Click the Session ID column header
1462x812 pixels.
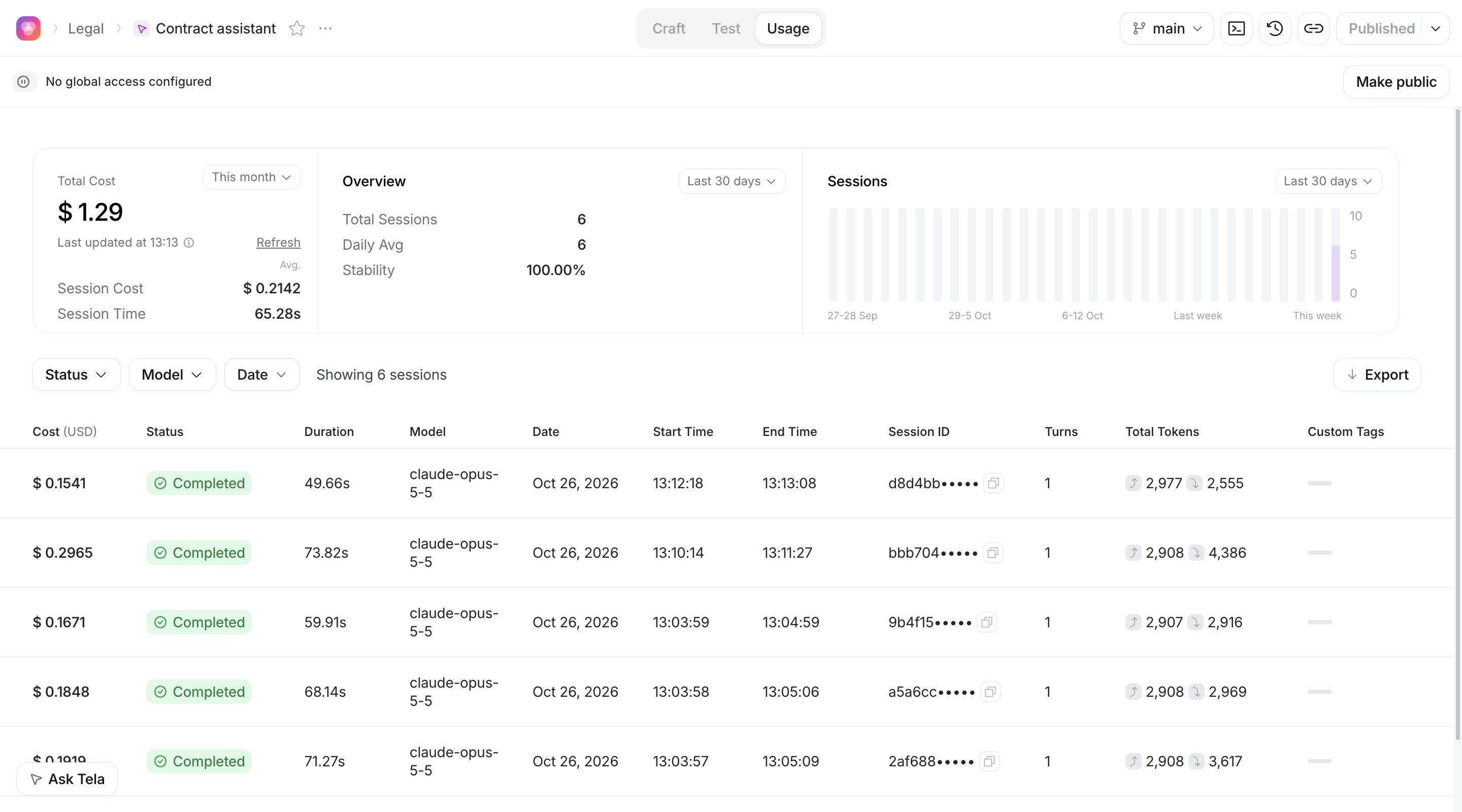tap(918, 432)
